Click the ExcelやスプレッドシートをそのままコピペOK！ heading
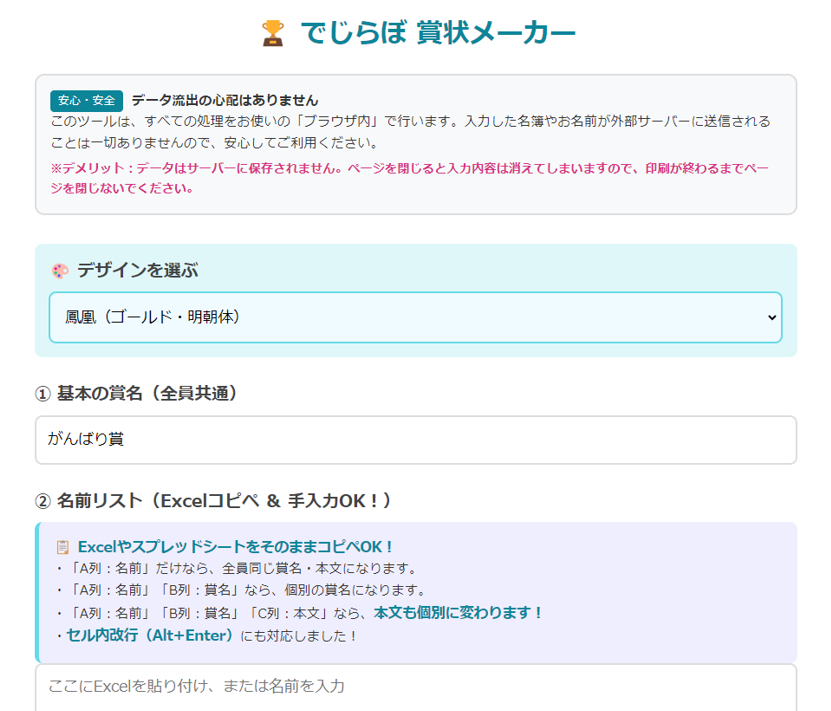The width and height of the screenshot is (831, 711). coord(236,547)
